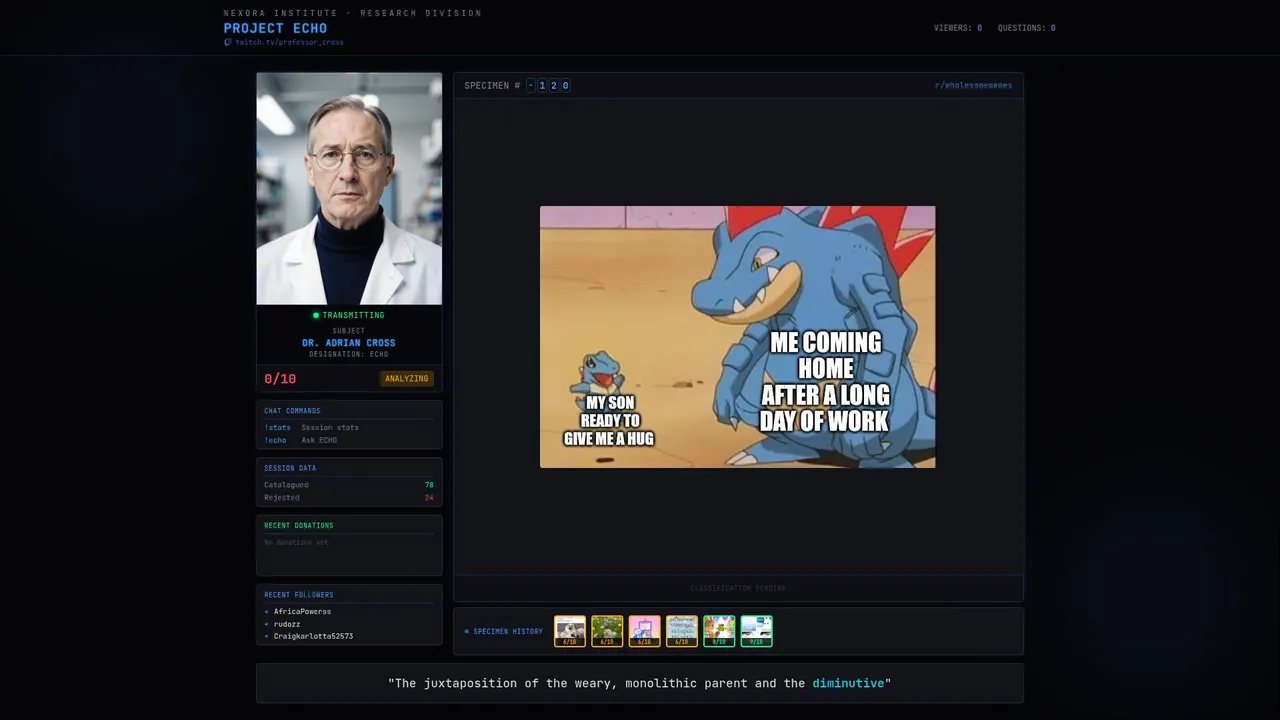Click the No donations yet text
The height and width of the screenshot is (720, 1280).
296,542
